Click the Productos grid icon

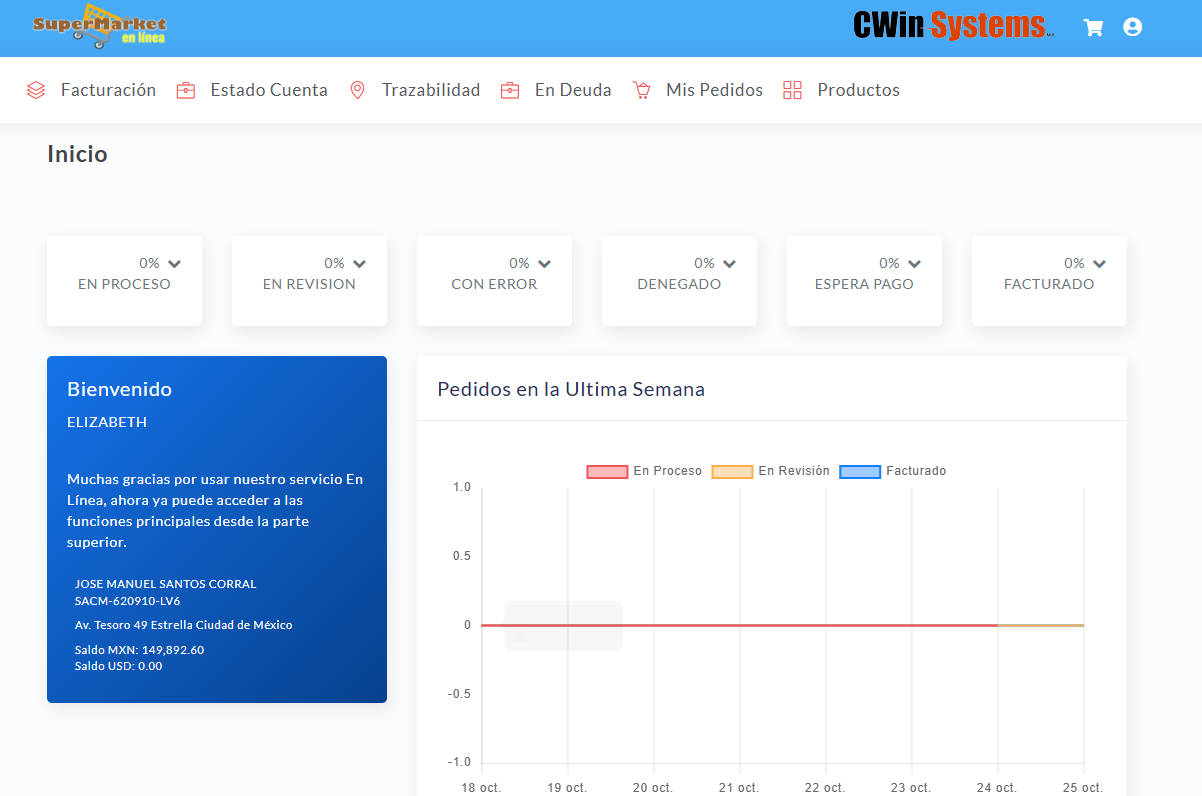click(x=792, y=89)
